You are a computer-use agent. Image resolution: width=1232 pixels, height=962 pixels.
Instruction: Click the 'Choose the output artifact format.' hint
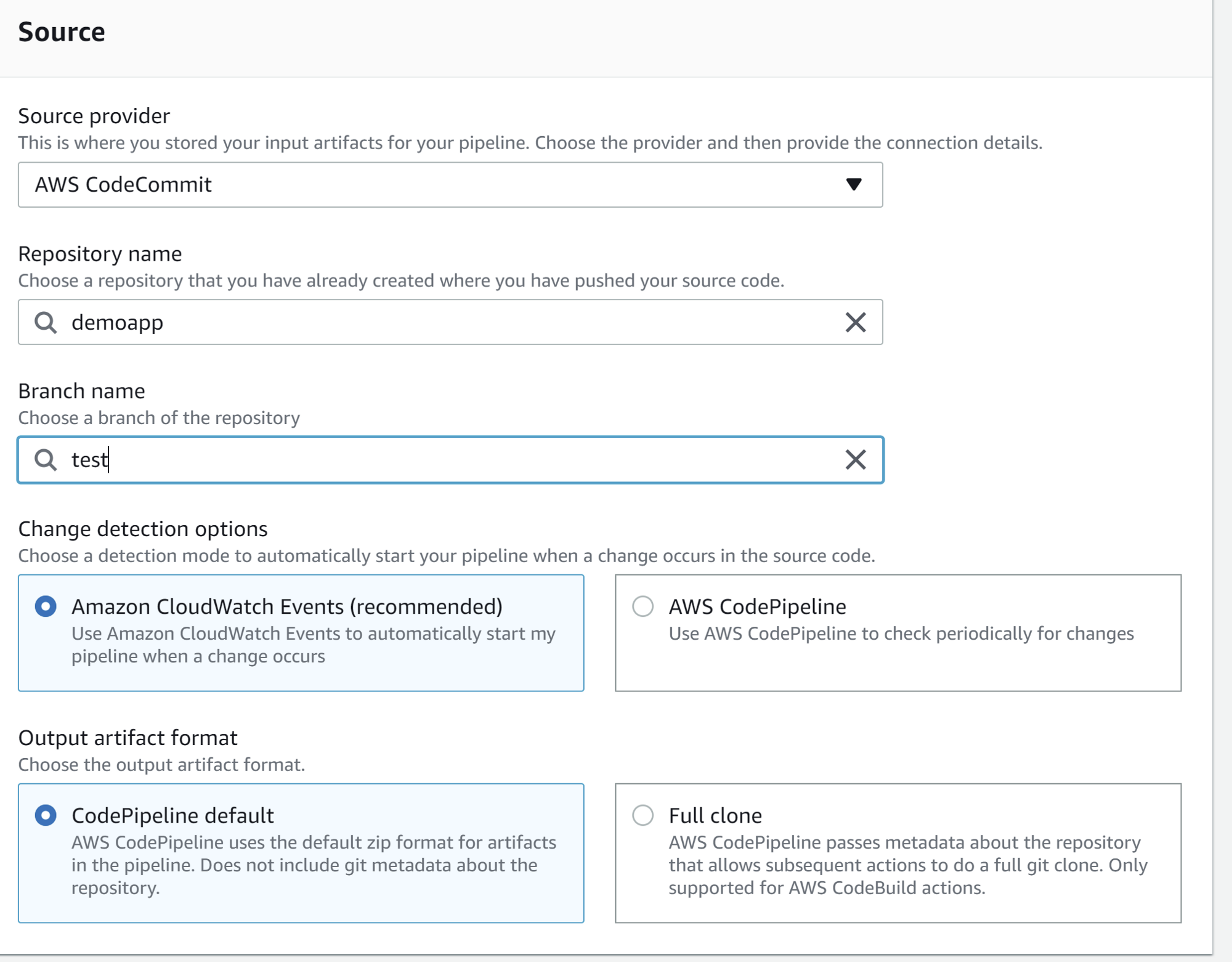point(161,765)
